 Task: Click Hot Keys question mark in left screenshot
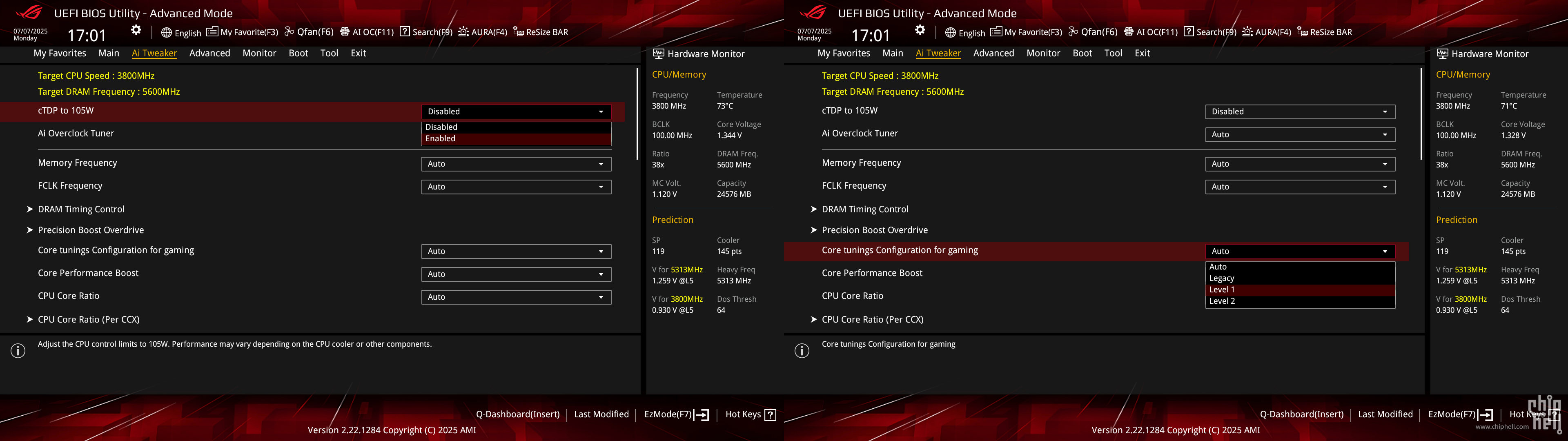(x=770, y=415)
